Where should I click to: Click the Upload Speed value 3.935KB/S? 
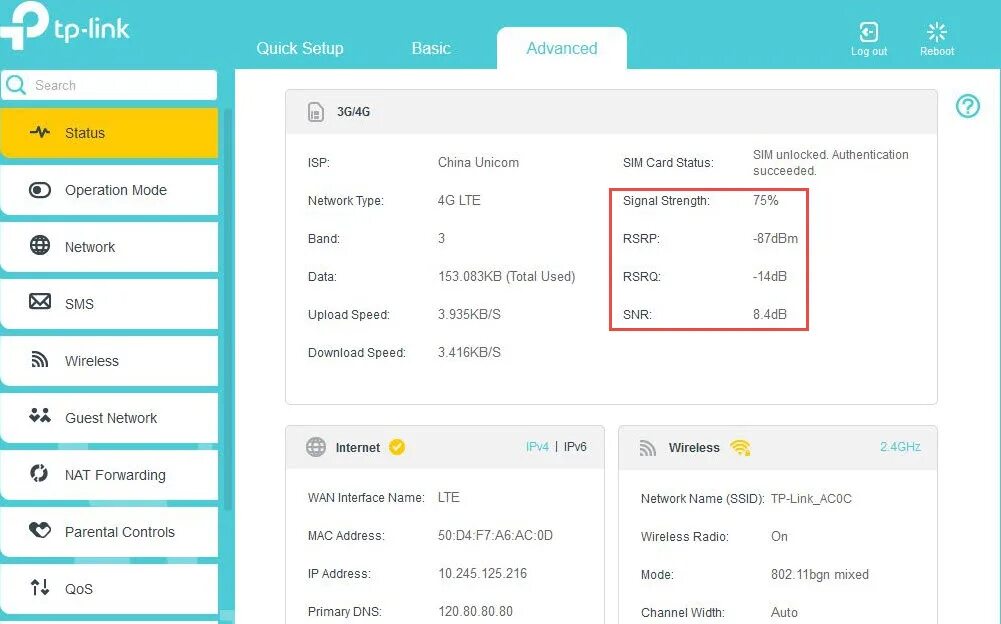click(469, 314)
